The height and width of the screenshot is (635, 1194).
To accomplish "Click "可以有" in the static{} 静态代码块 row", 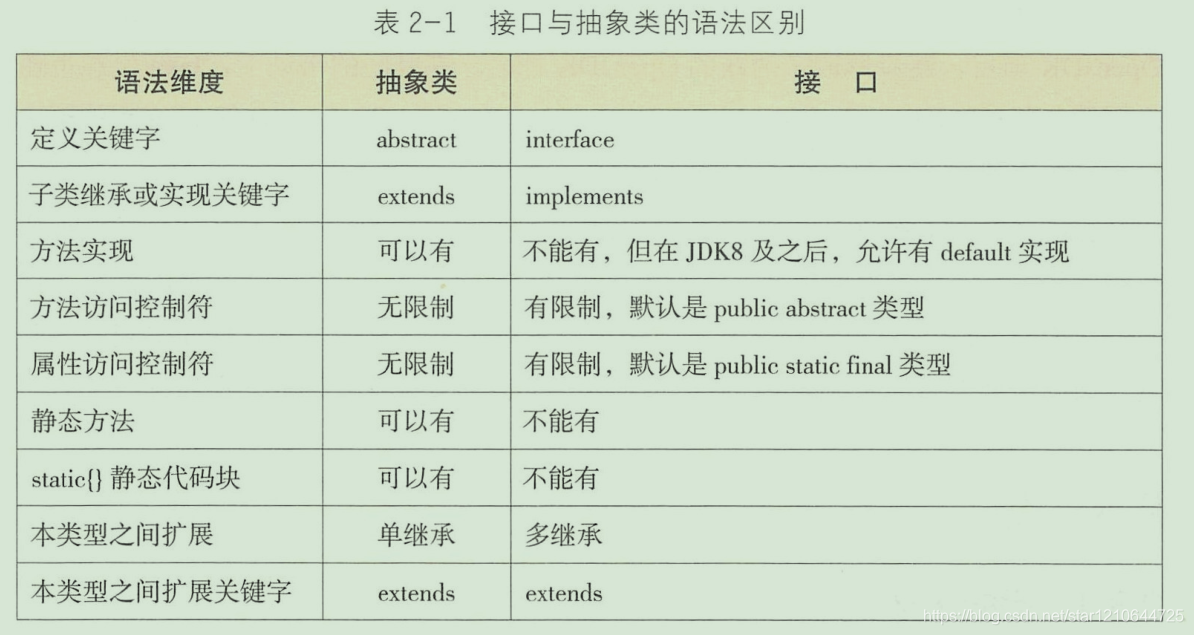I will (416, 478).
